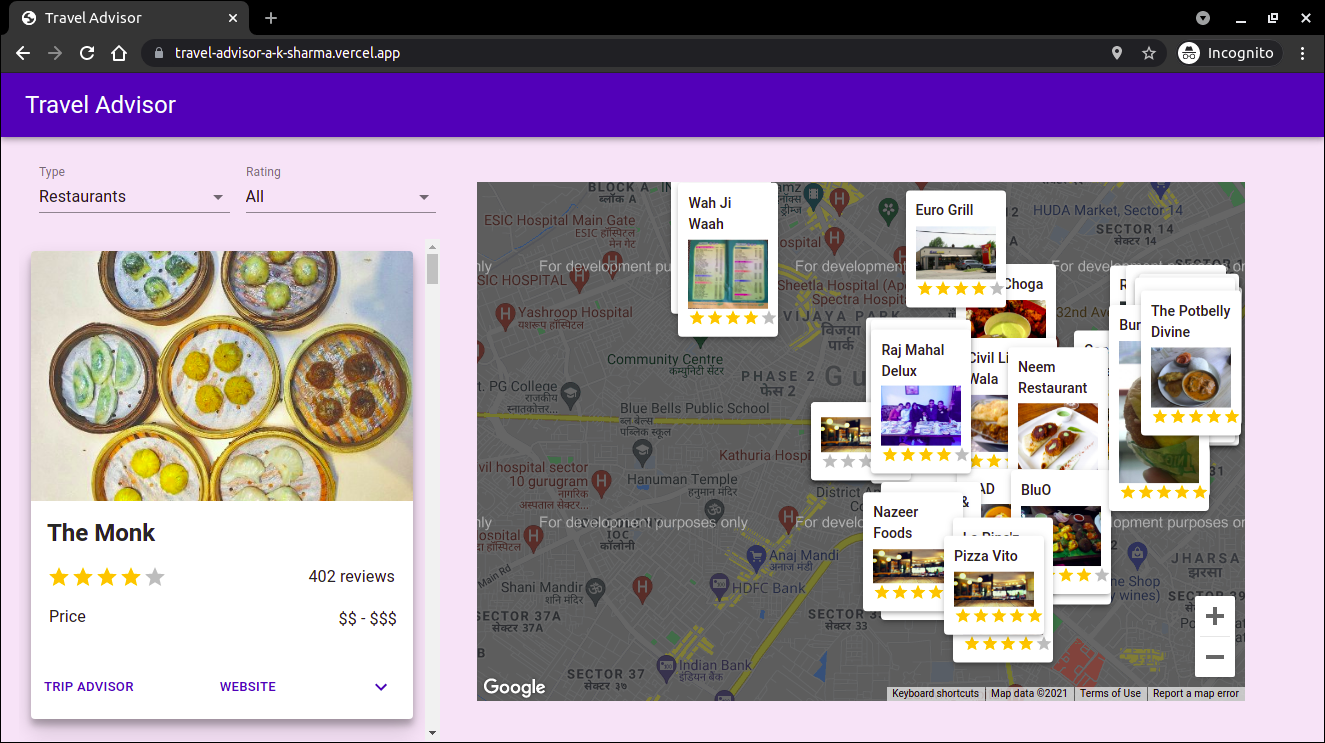
Task: Open the Type dropdown showing Restaurants
Action: point(134,197)
